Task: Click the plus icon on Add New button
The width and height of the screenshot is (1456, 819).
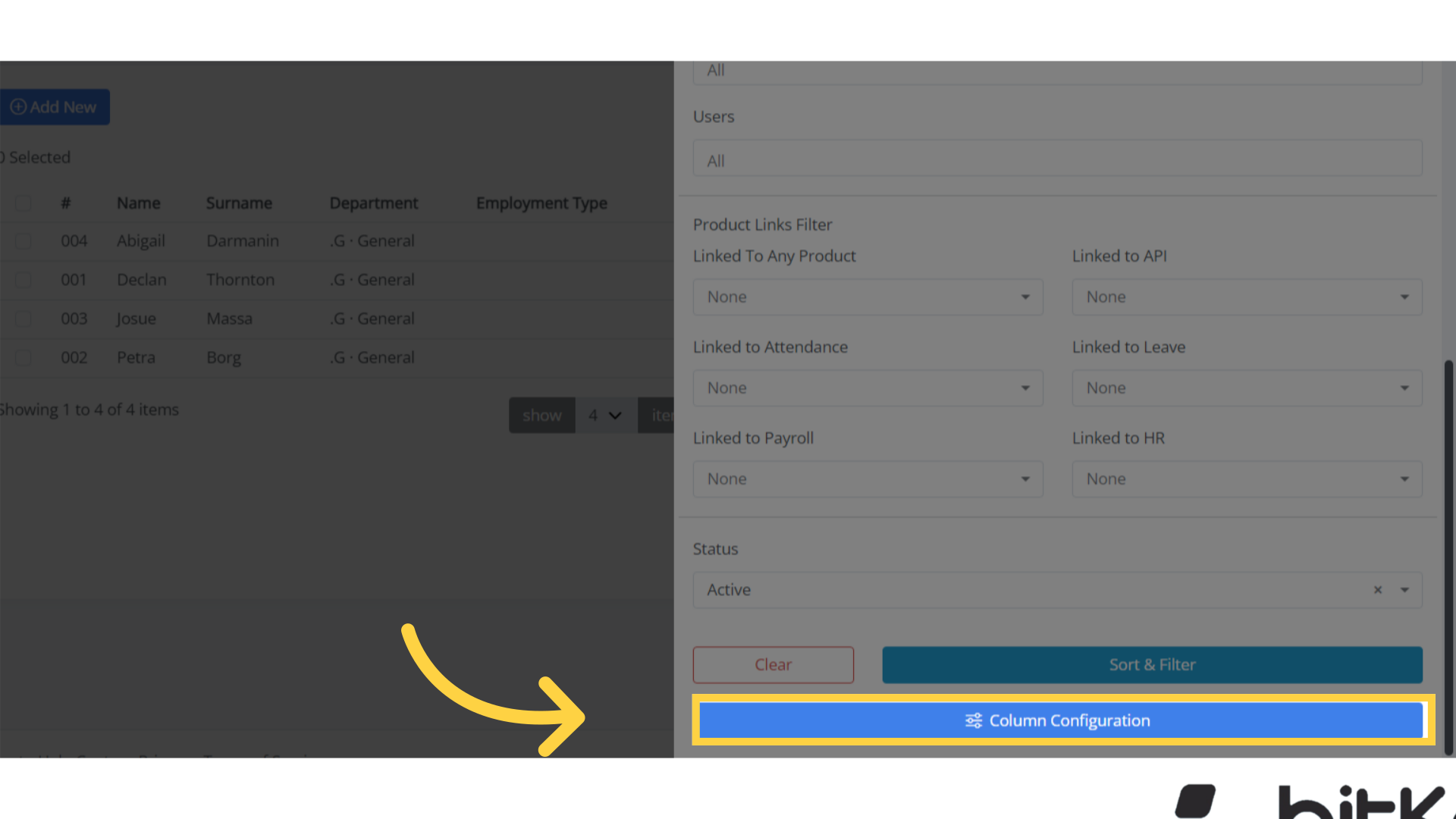Action: 18,107
